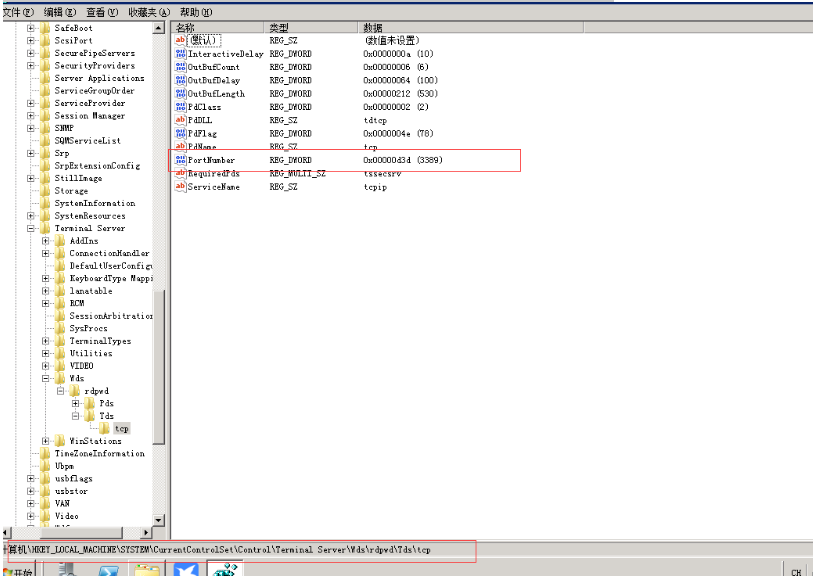This screenshot has height=582, width=813.
Task: Click the Registry Editor taskbar icon
Action: tap(227, 572)
